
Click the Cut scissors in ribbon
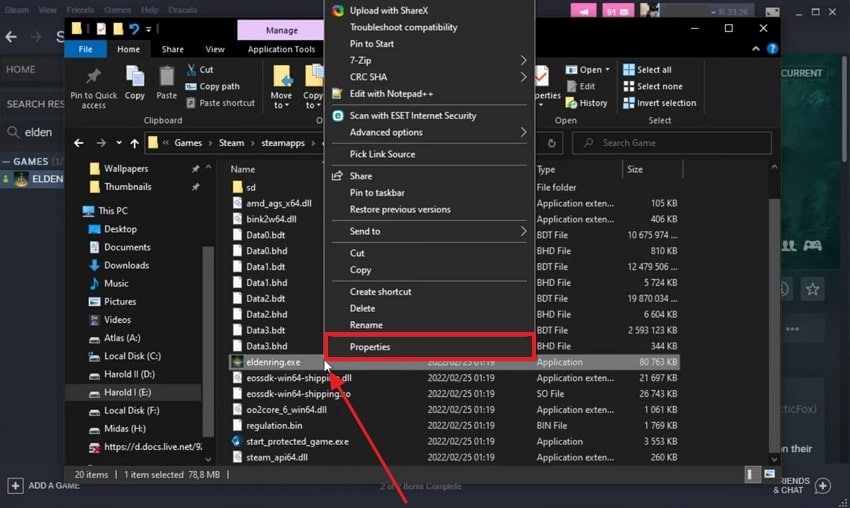[x=191, y=69]
